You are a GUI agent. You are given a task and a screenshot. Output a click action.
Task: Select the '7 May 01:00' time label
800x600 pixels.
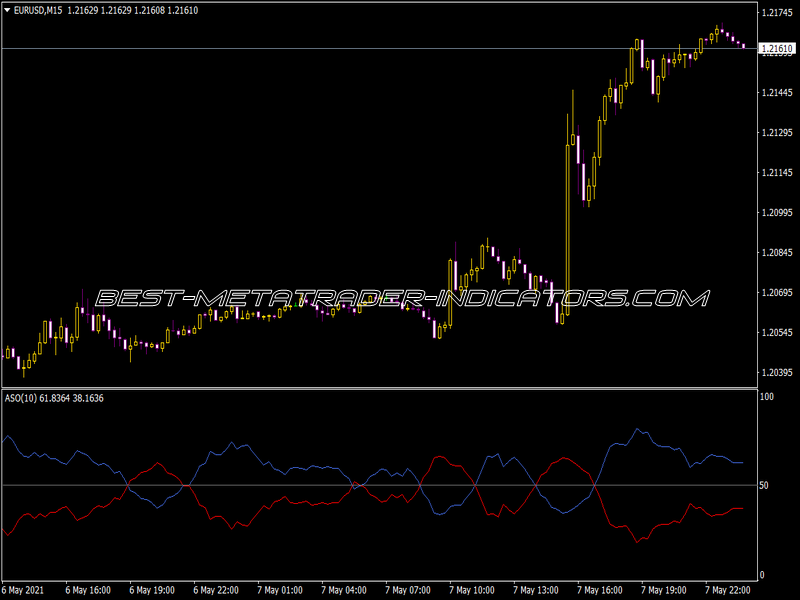280,590
